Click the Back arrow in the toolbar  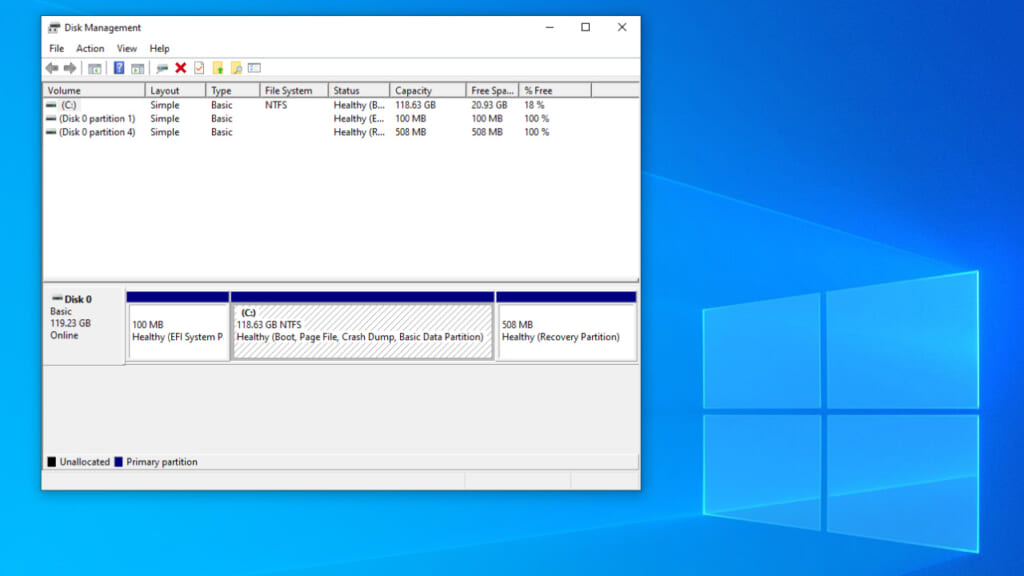click(x=52, y=68)
